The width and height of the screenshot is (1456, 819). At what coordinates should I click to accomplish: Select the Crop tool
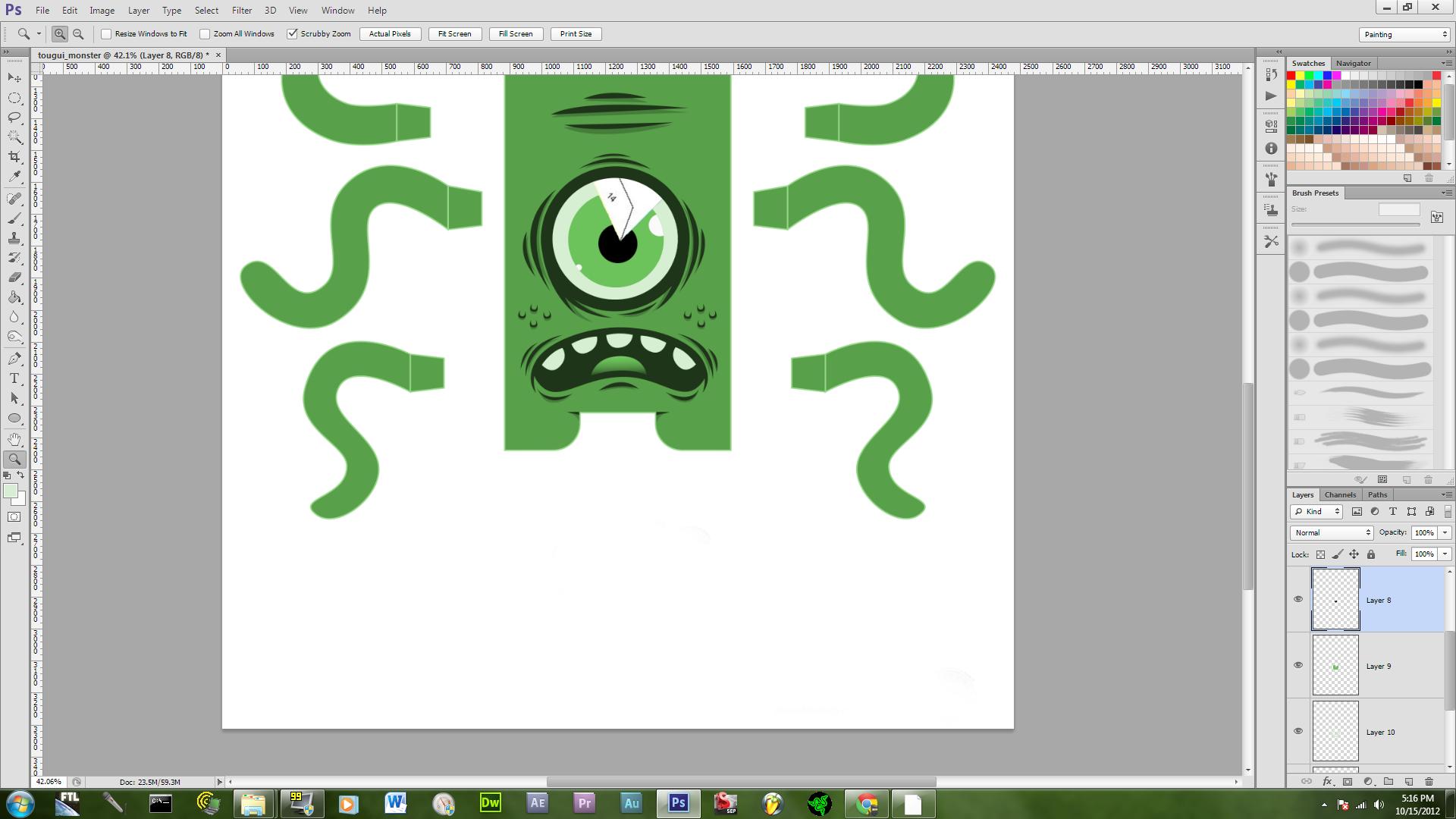coord(14,157)
